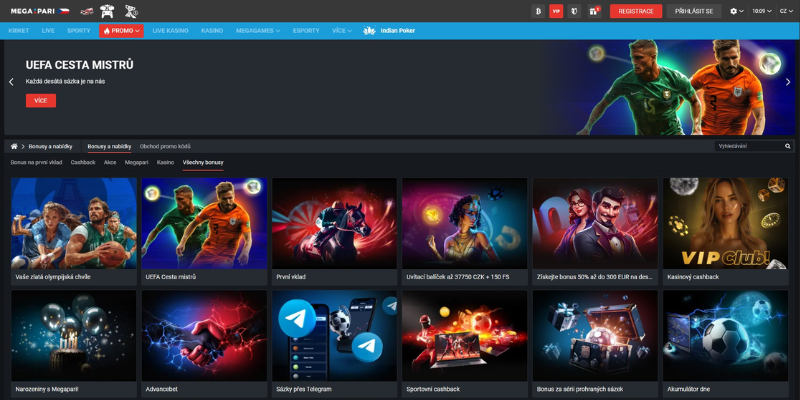Show previous banner slide arrow

click(11, 82)
